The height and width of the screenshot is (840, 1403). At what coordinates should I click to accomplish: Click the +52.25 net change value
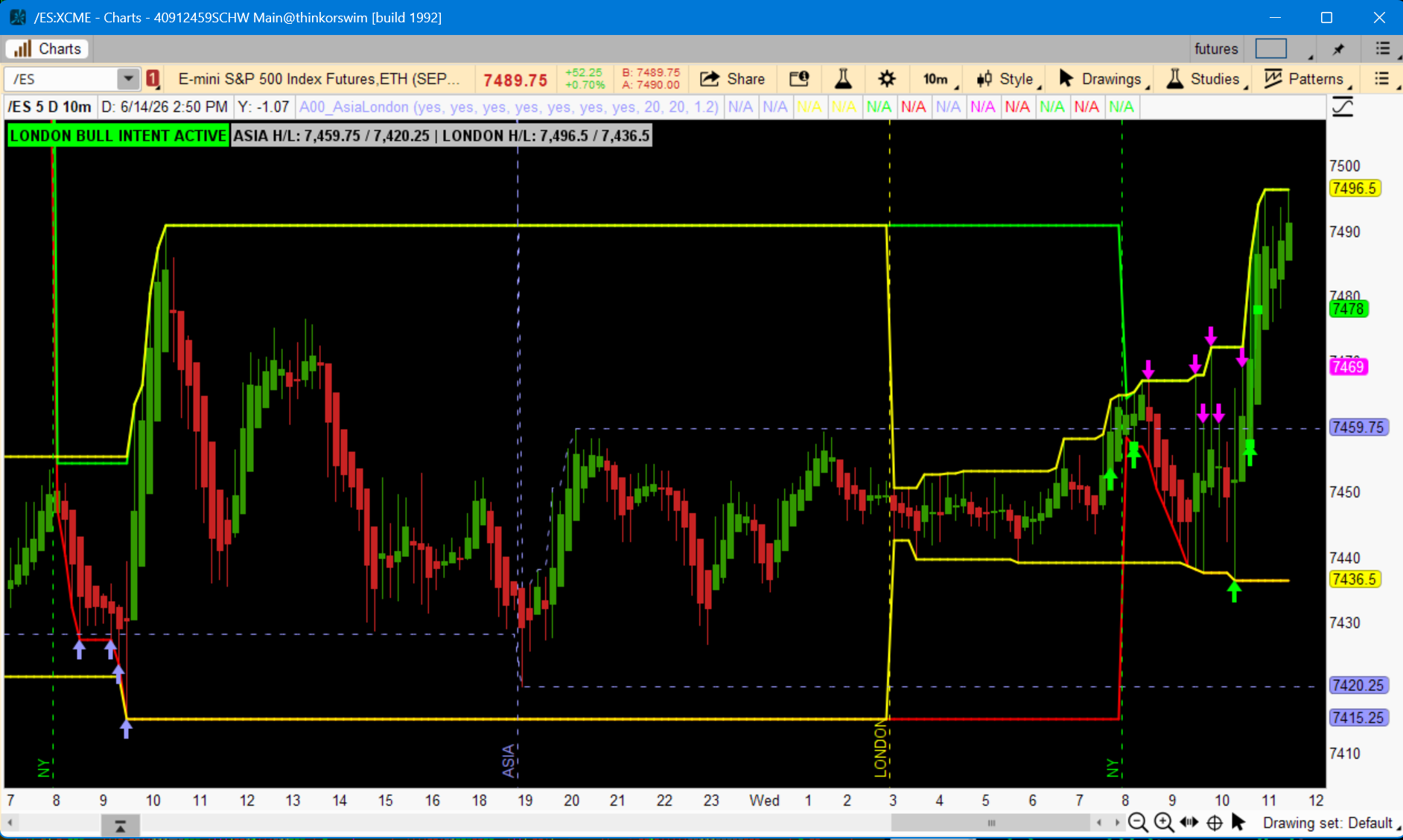tap(583, 73)
